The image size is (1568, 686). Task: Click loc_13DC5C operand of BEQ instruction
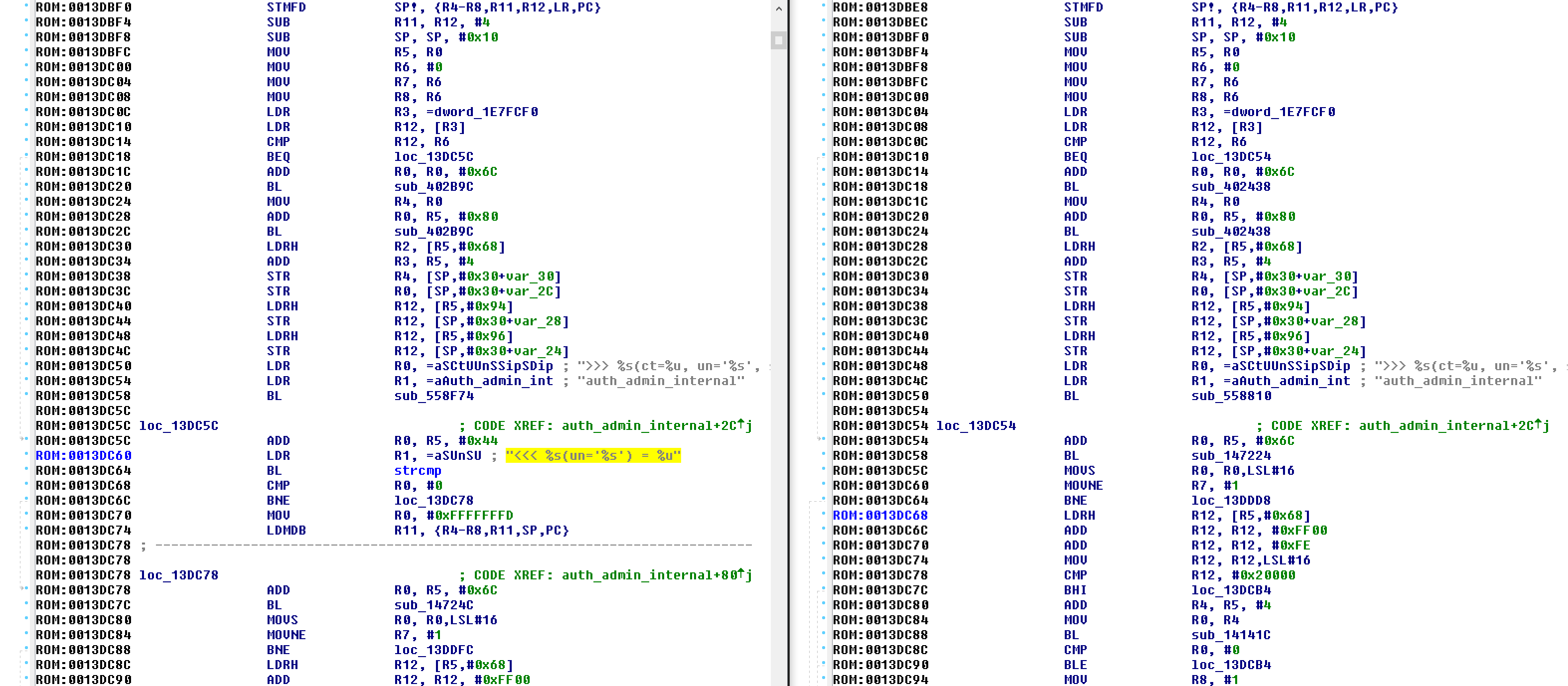[x=433, y=157]
